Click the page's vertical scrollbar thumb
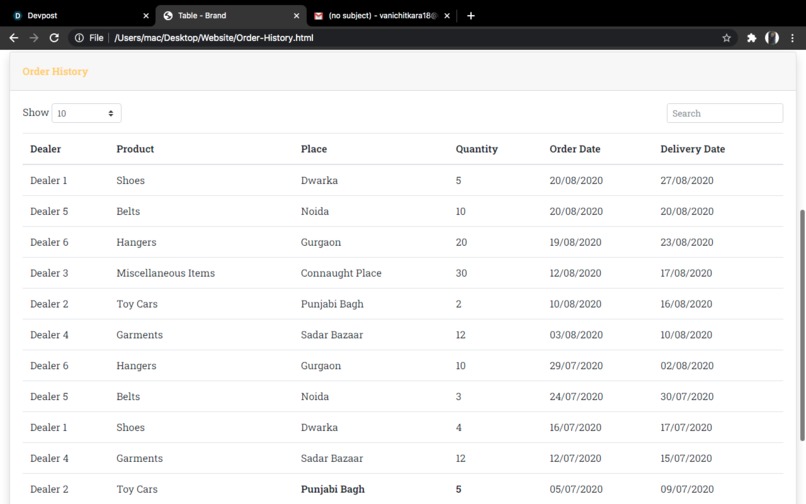This screenshot has width=806, height=504. (x=802, y=325)
